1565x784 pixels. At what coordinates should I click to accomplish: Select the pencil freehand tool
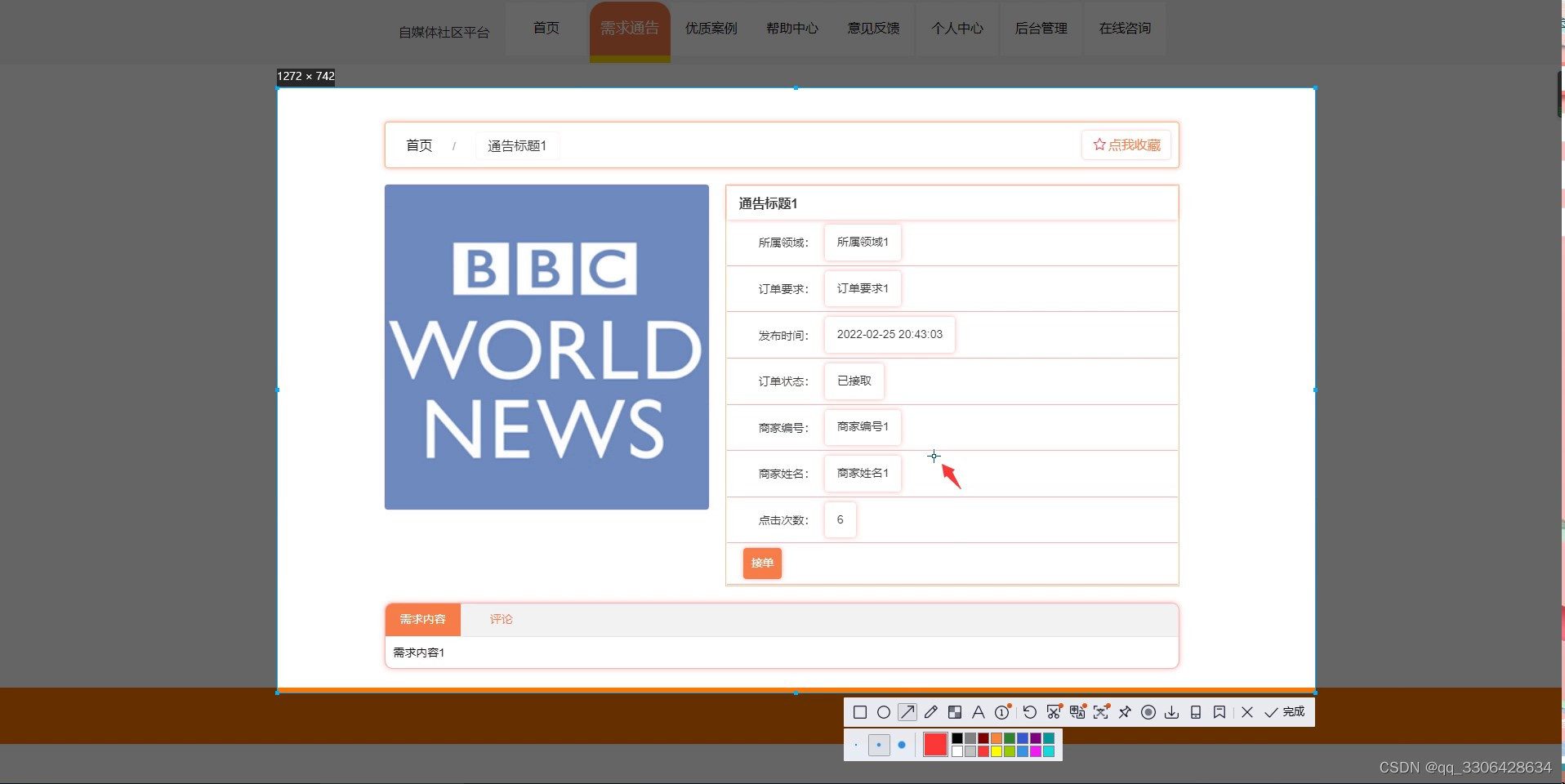pyautogui.click(x=931, y=712)
